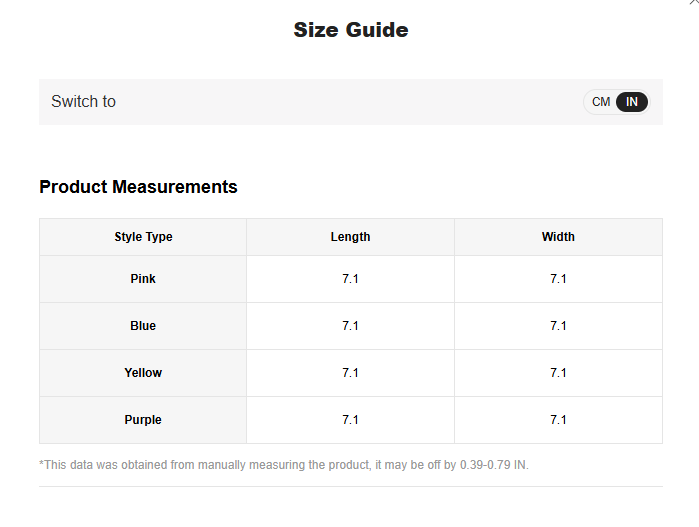Screen dimensions: 699x527
Task: Click the Width value for Purple
Action: pos(558,420)
